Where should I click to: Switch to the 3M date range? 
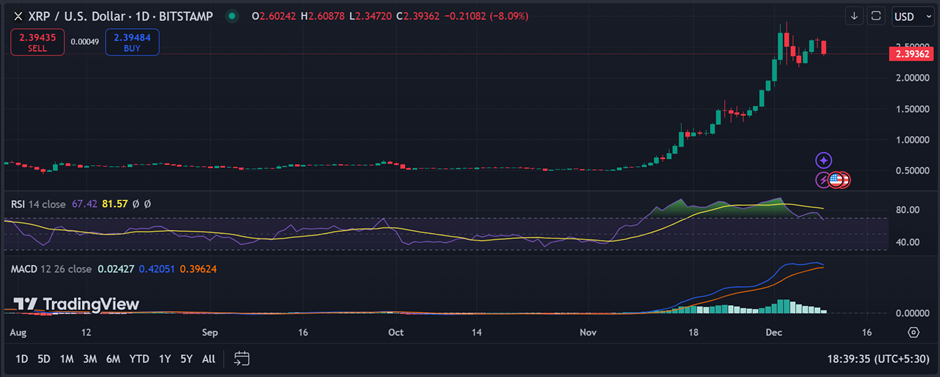pos(90,359)
